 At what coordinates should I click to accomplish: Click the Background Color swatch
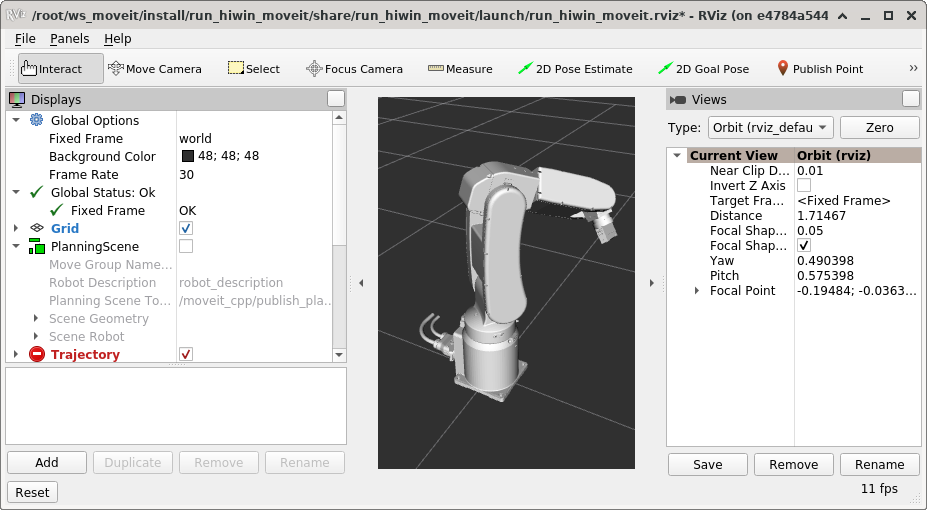click(x=188, y=157)
